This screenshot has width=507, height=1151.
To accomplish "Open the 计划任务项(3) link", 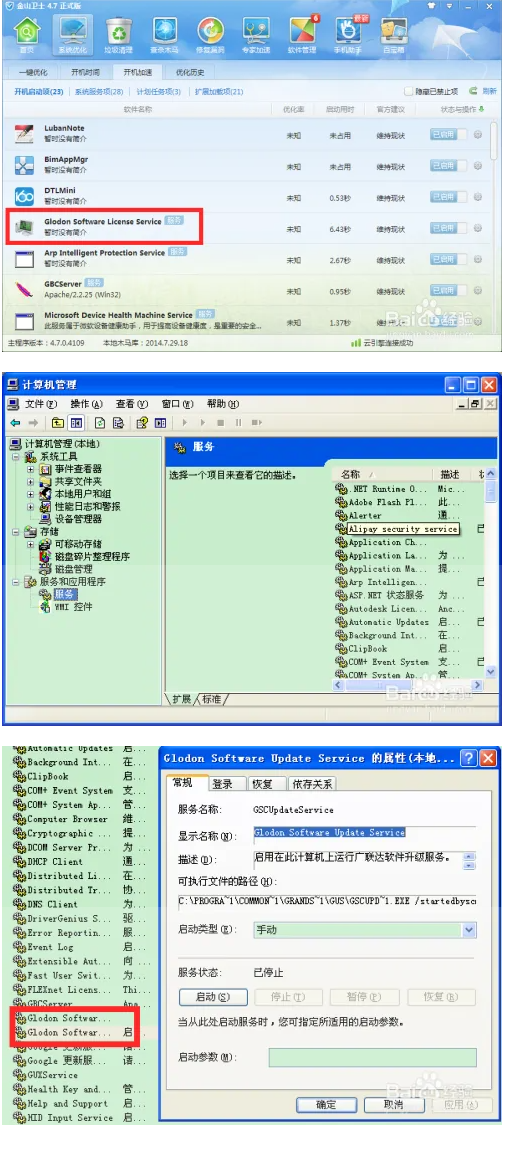I will coord(158,92).
